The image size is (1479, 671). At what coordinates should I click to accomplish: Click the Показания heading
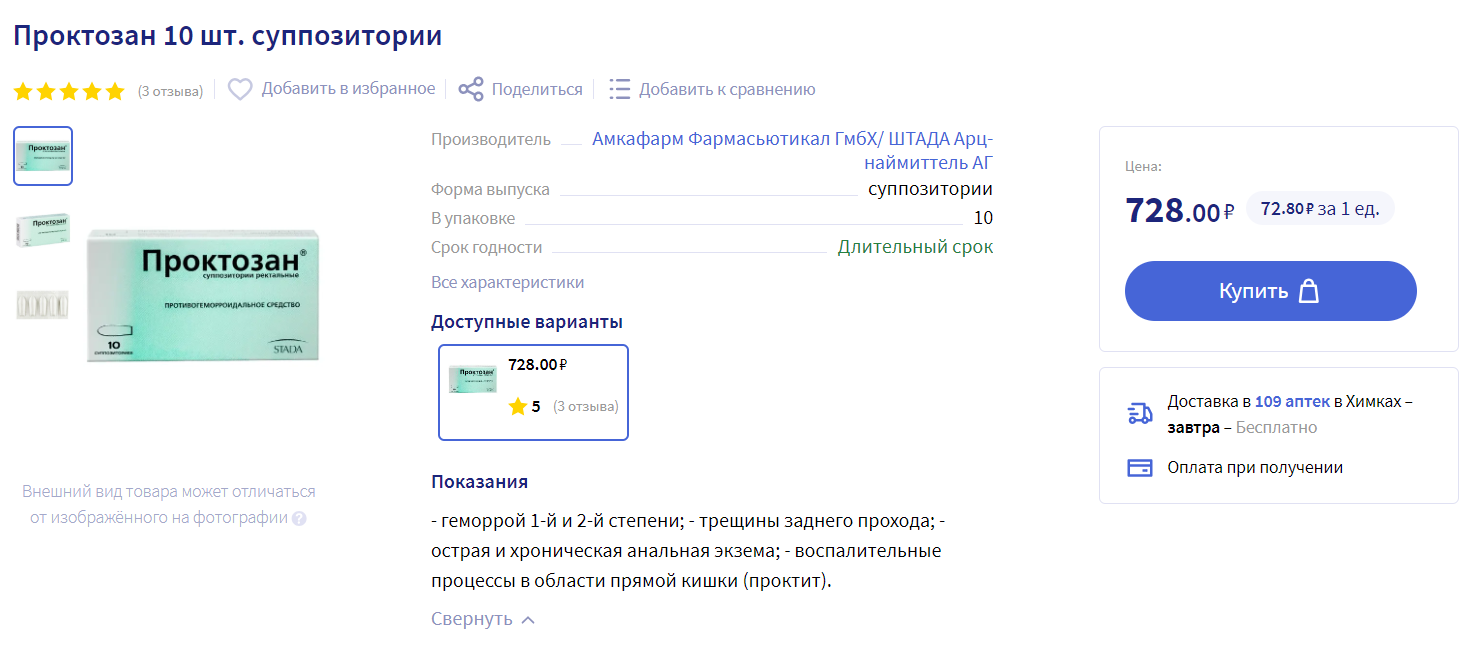479,482
